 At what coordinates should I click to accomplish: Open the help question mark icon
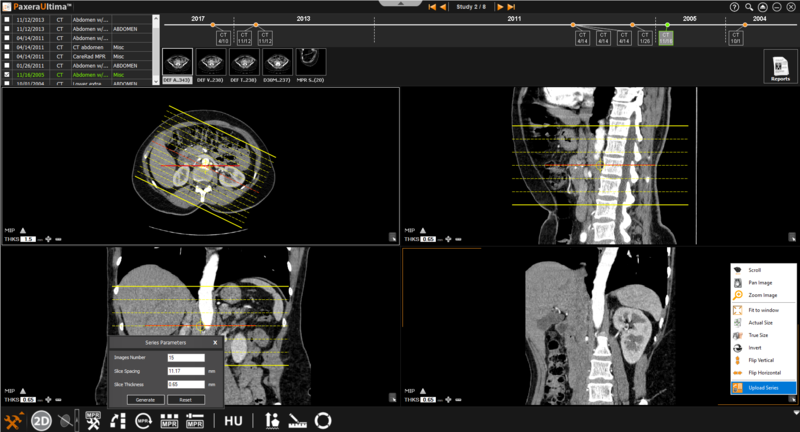point(735,7)
